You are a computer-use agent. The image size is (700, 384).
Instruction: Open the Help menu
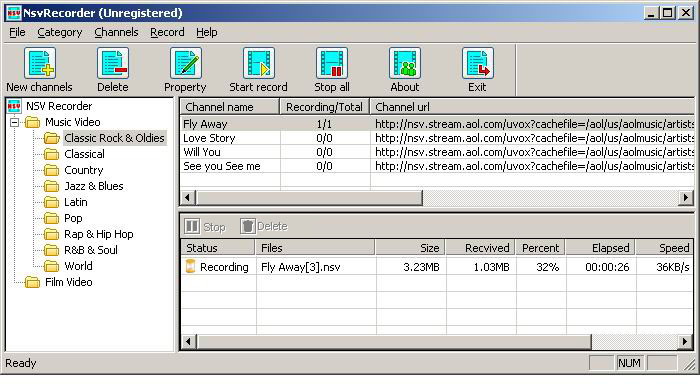click(207, 32)
